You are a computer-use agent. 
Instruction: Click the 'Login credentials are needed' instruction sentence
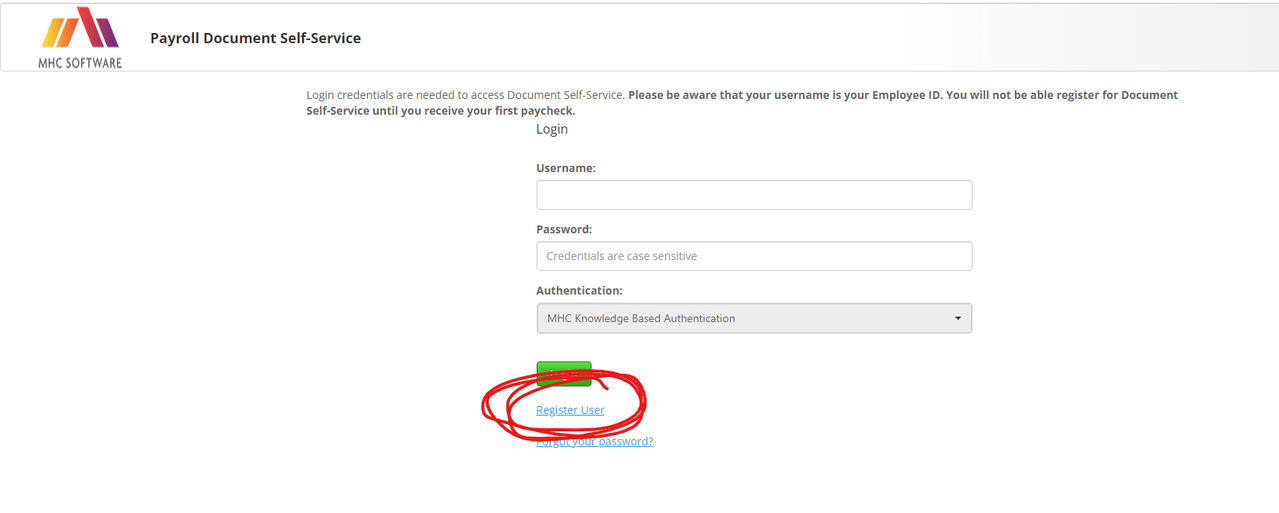pyautogui.click(x=466, y=95)
